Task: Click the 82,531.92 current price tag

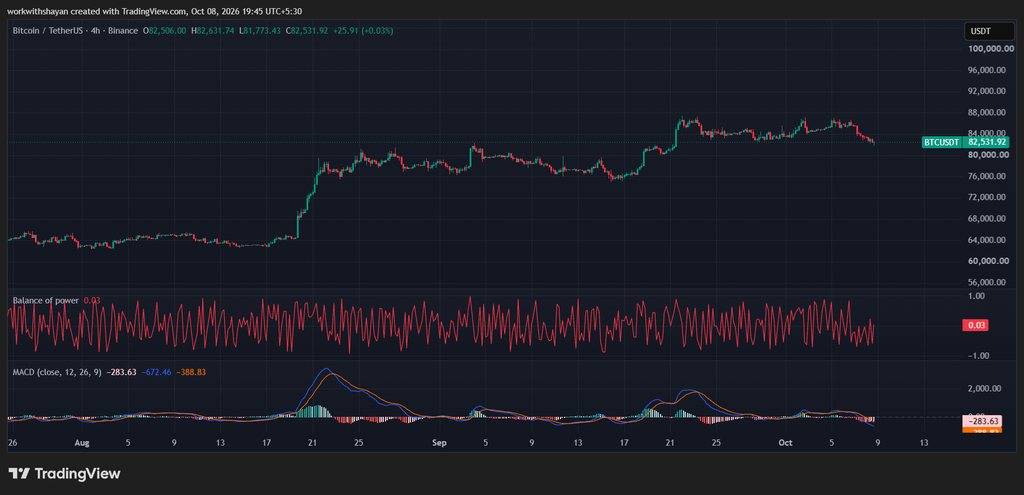Action: [987, 142]
